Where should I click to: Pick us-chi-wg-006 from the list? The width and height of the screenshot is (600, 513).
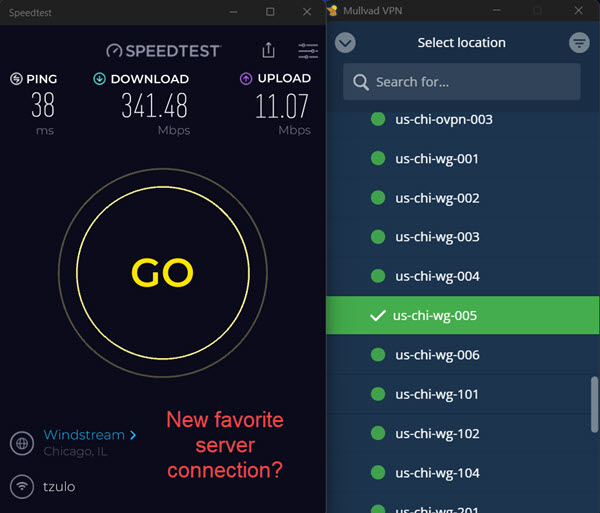coord(437,355)
